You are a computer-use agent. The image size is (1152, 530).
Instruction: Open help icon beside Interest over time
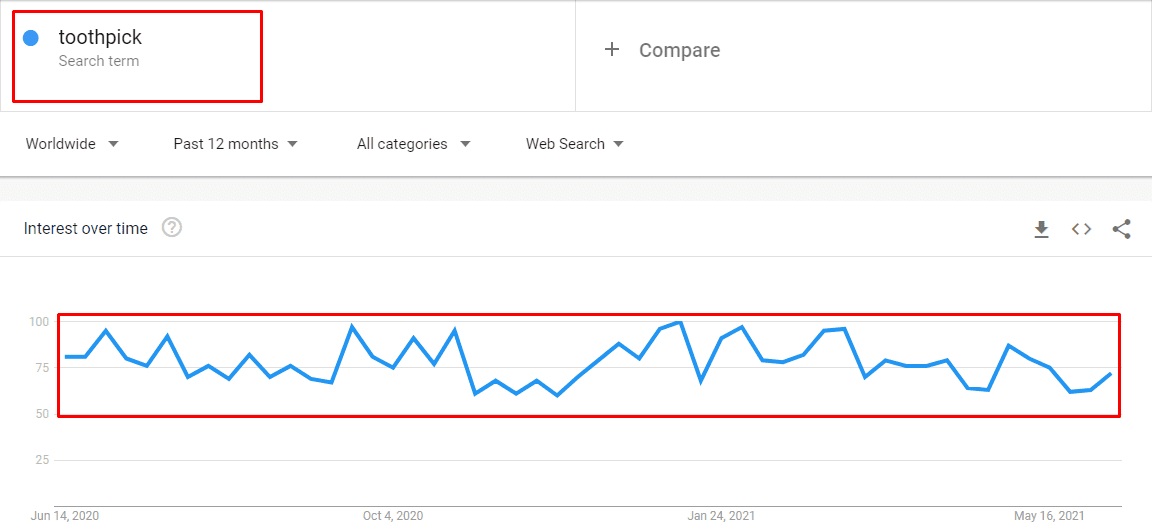pyautogui.click(x=172, y=228)
